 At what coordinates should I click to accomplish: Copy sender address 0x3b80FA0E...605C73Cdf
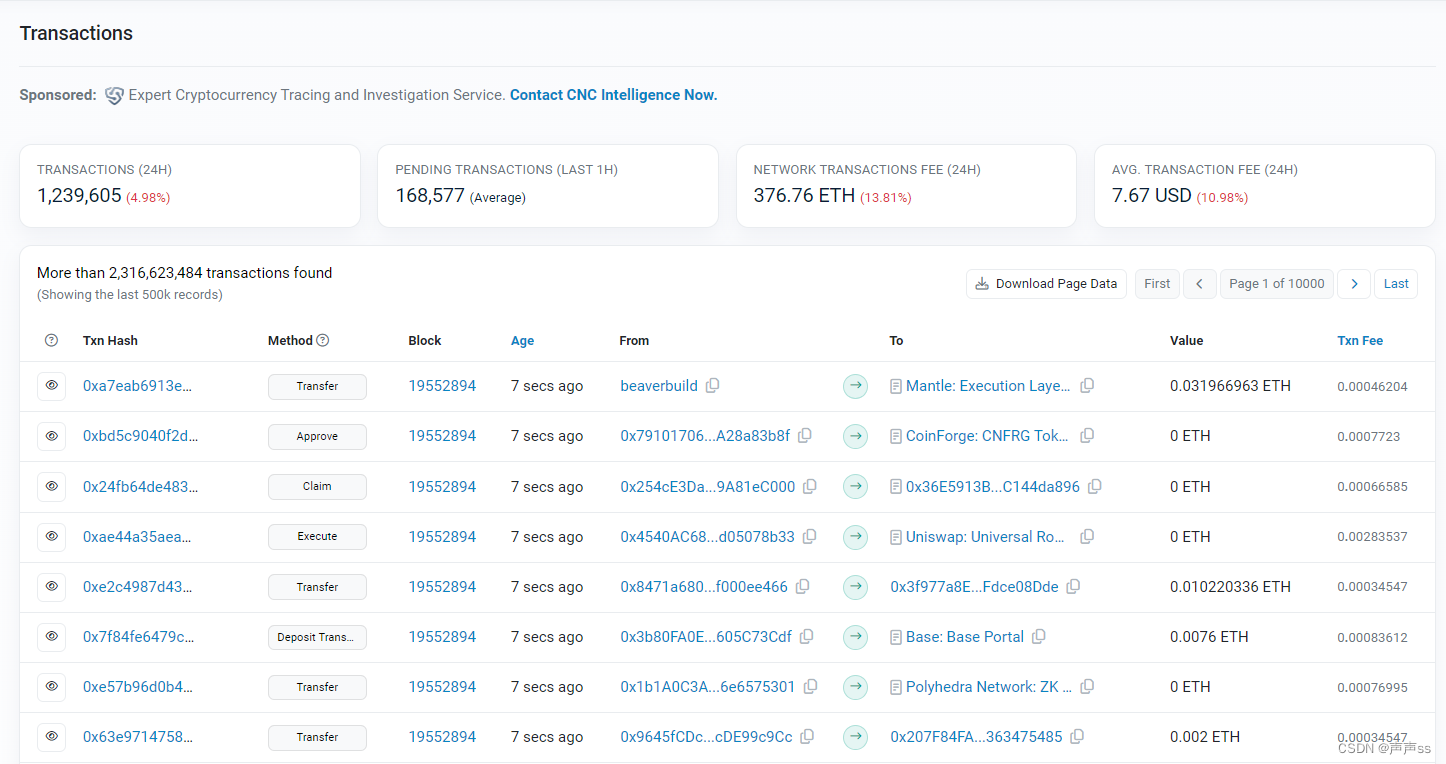[x=806, y=636]
